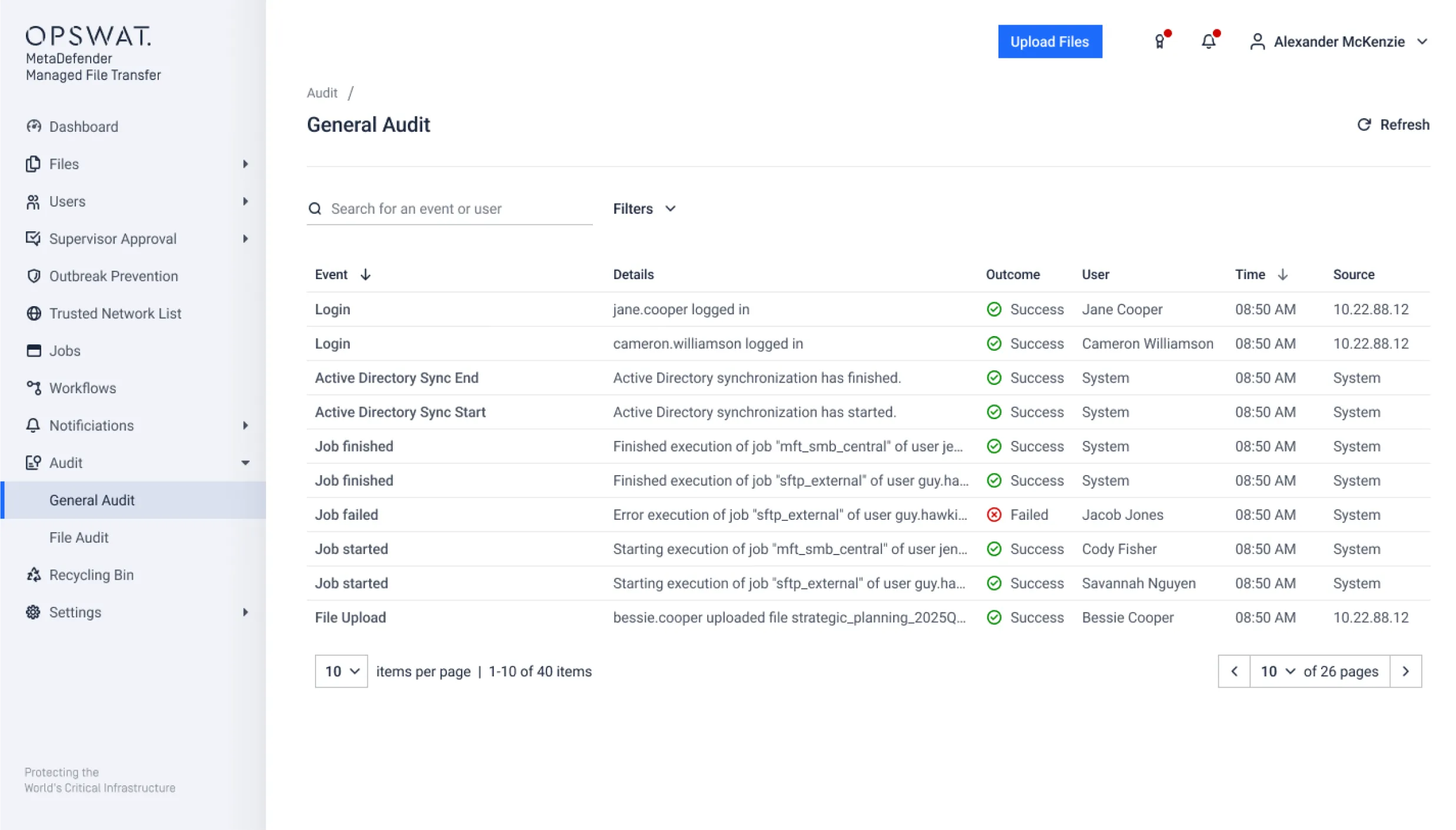This screenshot has height=830, width=1456.
Task: Open Workflows in the sidebar
Action: (82, 388)
